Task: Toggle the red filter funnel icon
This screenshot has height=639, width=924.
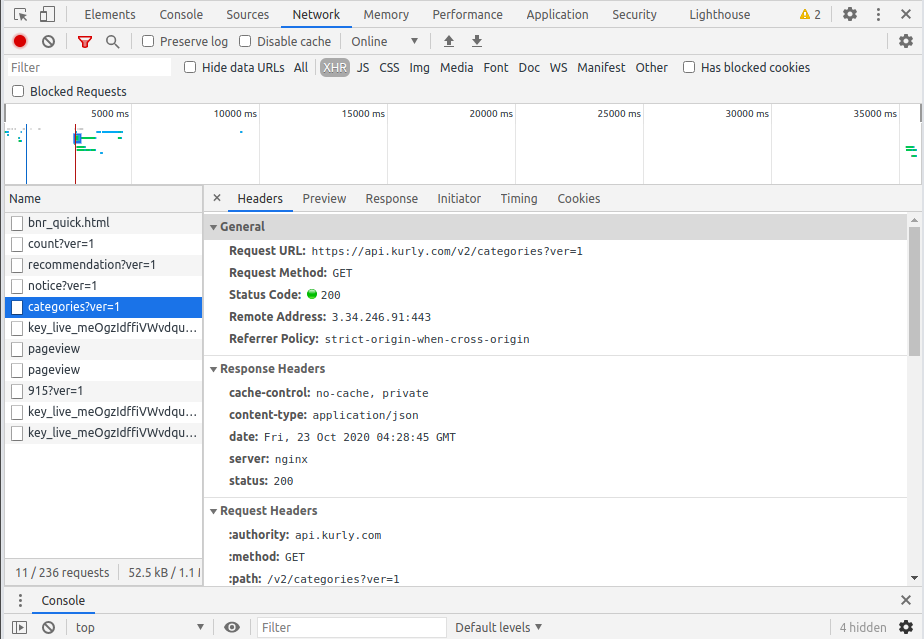Action: pos(85,41)
